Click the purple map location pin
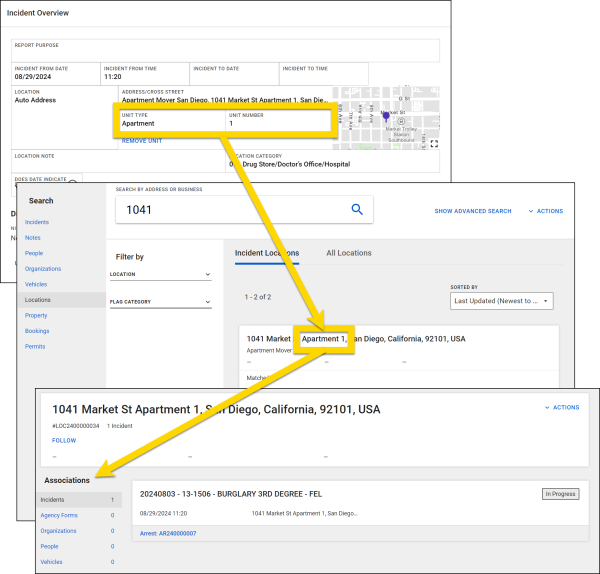The height and width of the screenshot is (574, 600). (386, 117)
